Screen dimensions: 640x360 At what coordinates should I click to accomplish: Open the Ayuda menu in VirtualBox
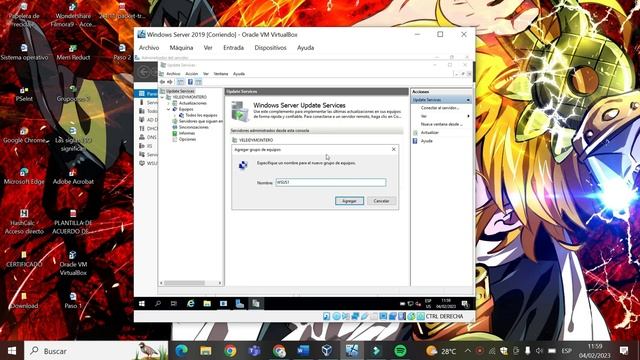pos(305,48)
